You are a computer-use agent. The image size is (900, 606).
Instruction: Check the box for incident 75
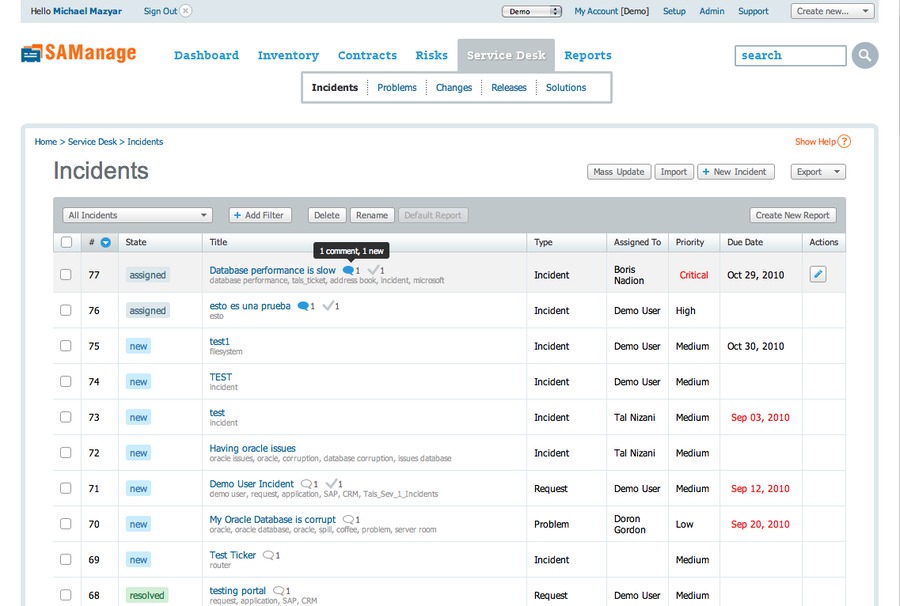(66, 345)
